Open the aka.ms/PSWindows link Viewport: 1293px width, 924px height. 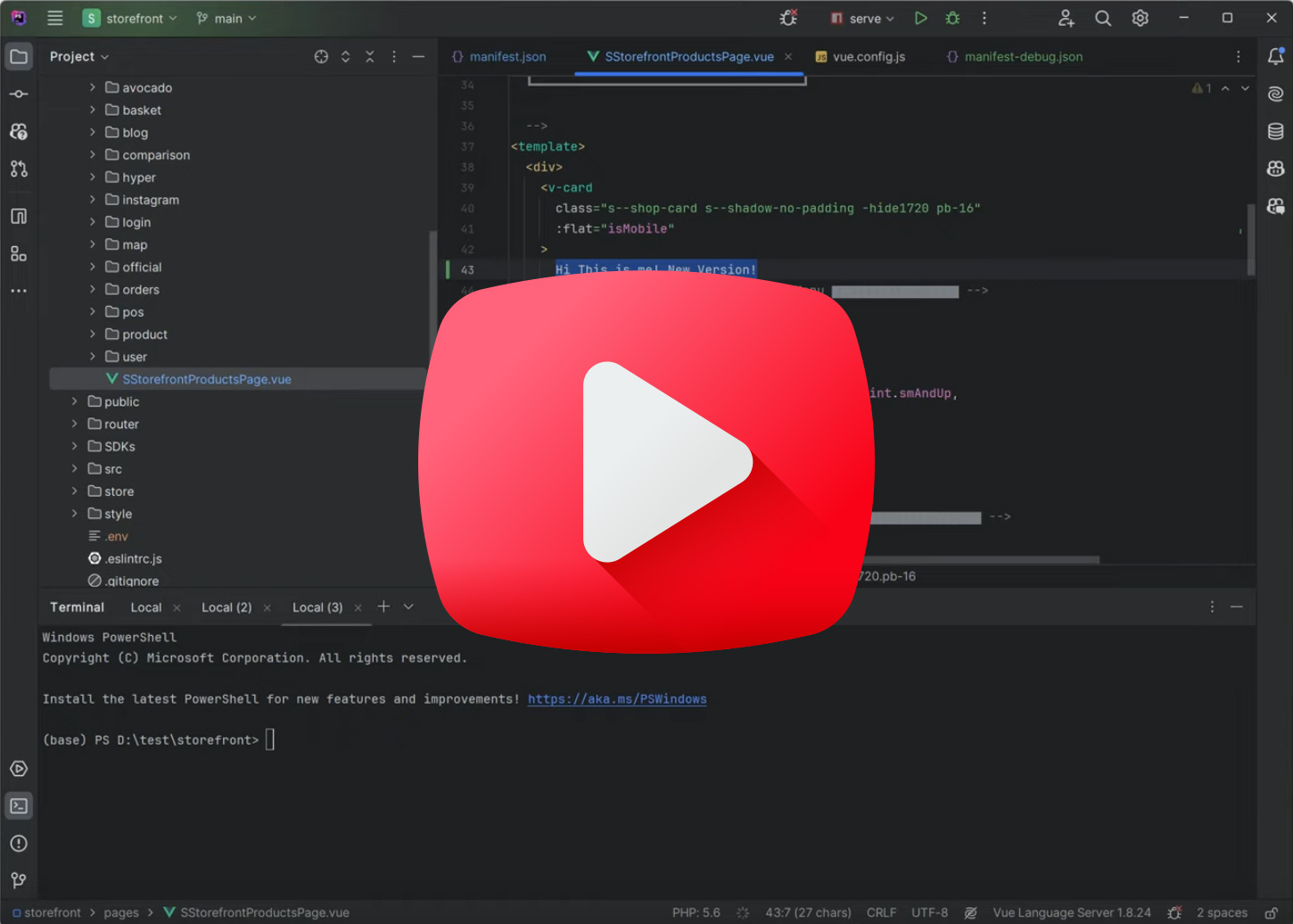(617, 699)
